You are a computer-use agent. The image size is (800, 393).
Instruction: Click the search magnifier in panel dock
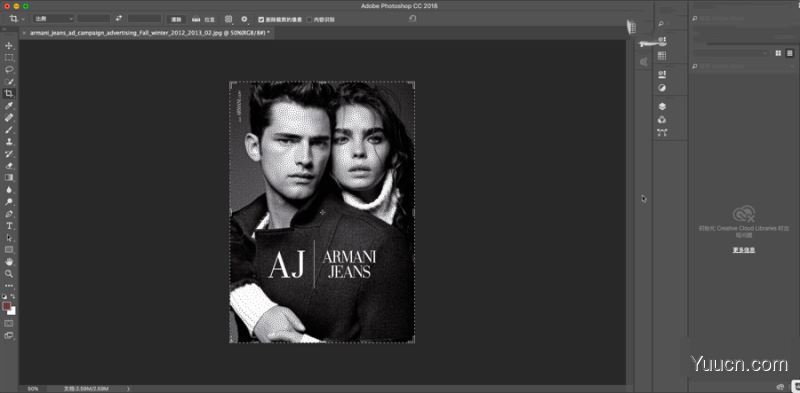tap(661, 23)
